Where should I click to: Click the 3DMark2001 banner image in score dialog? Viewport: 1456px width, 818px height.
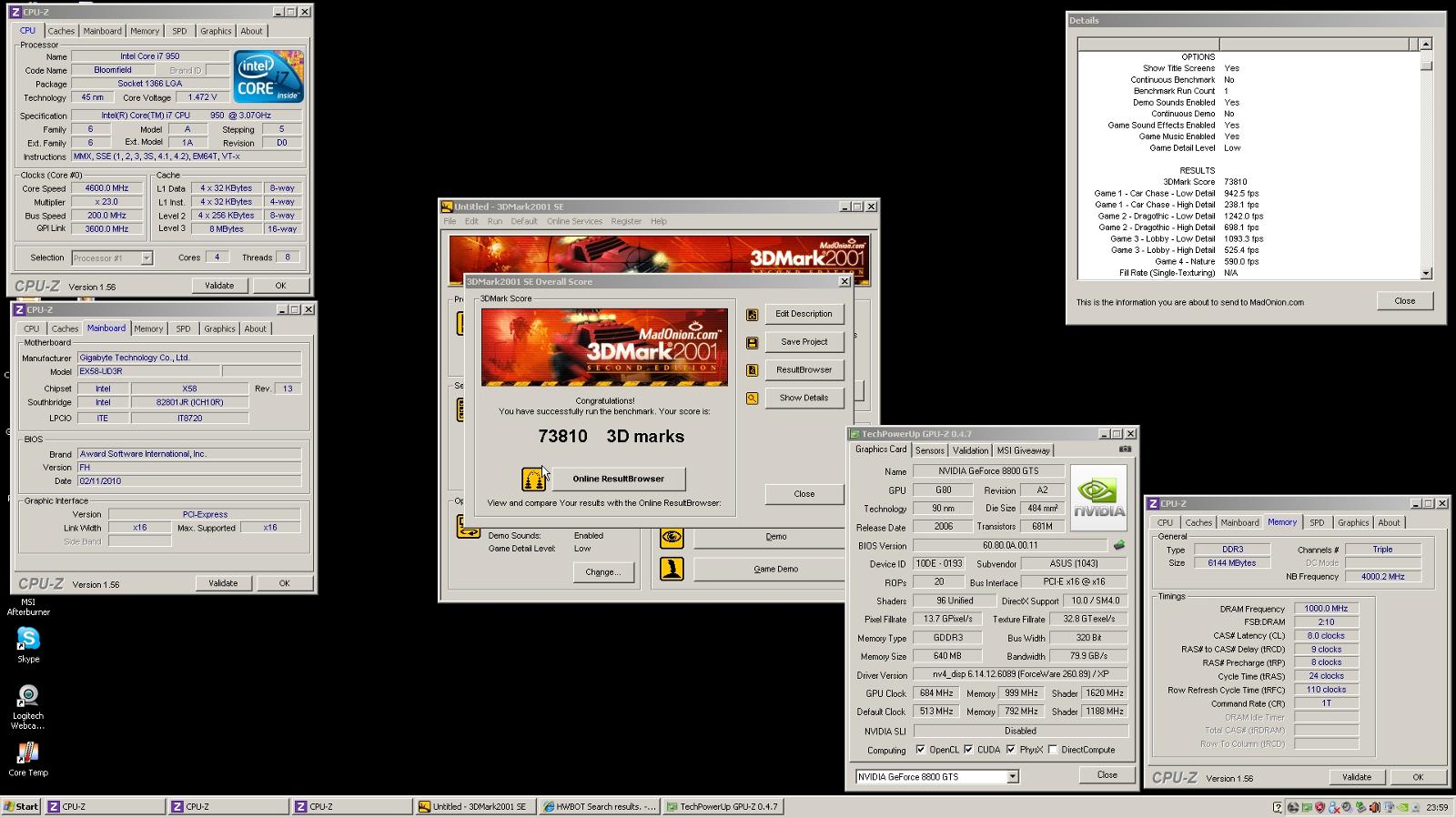click(x=604, y=347)
